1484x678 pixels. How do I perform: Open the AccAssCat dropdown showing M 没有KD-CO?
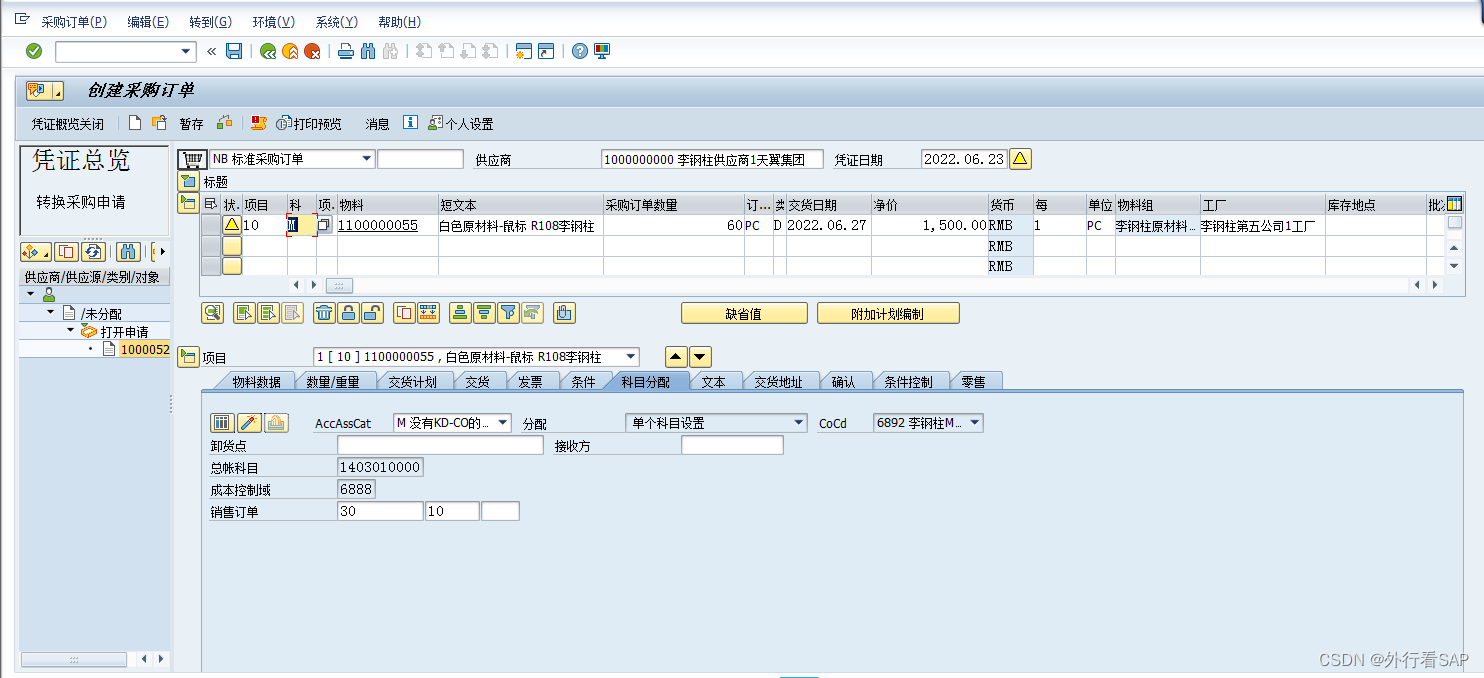[502, 422]
